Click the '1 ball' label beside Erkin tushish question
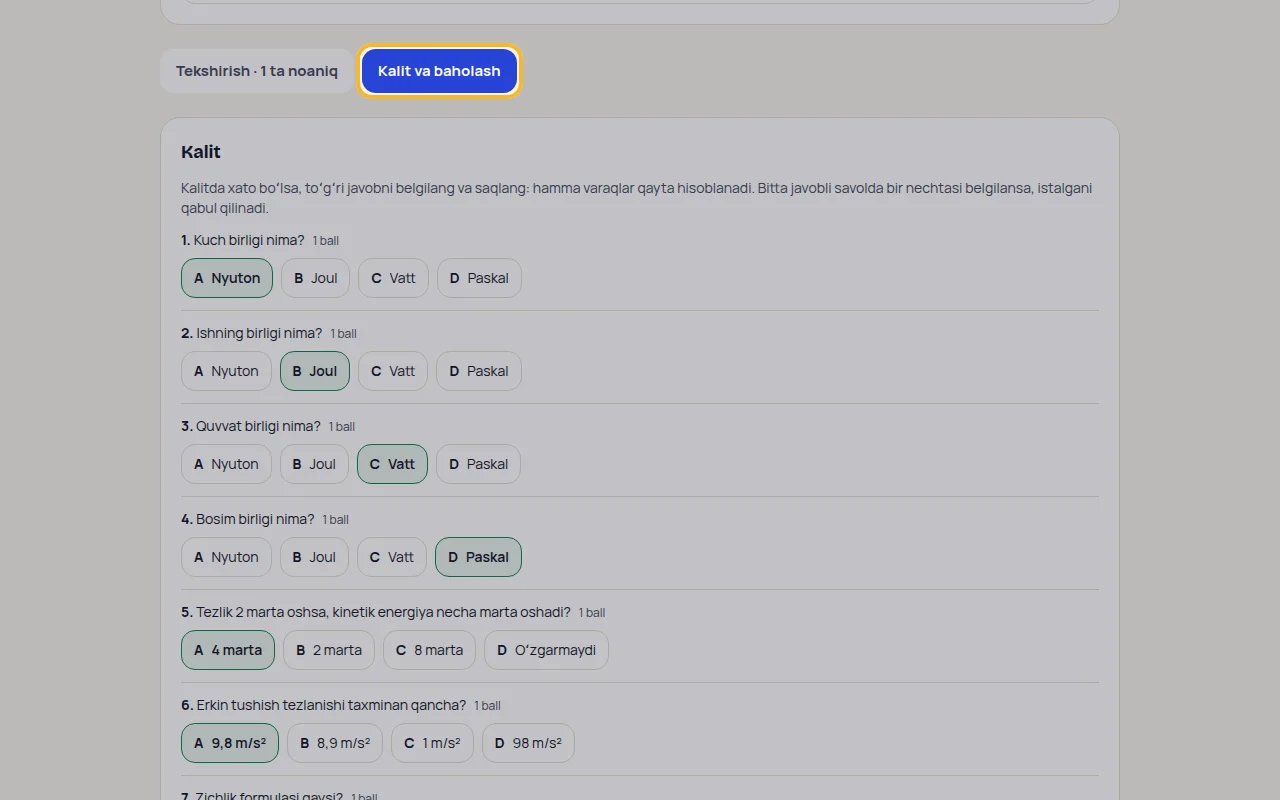1280x800 pixels. 488,706
